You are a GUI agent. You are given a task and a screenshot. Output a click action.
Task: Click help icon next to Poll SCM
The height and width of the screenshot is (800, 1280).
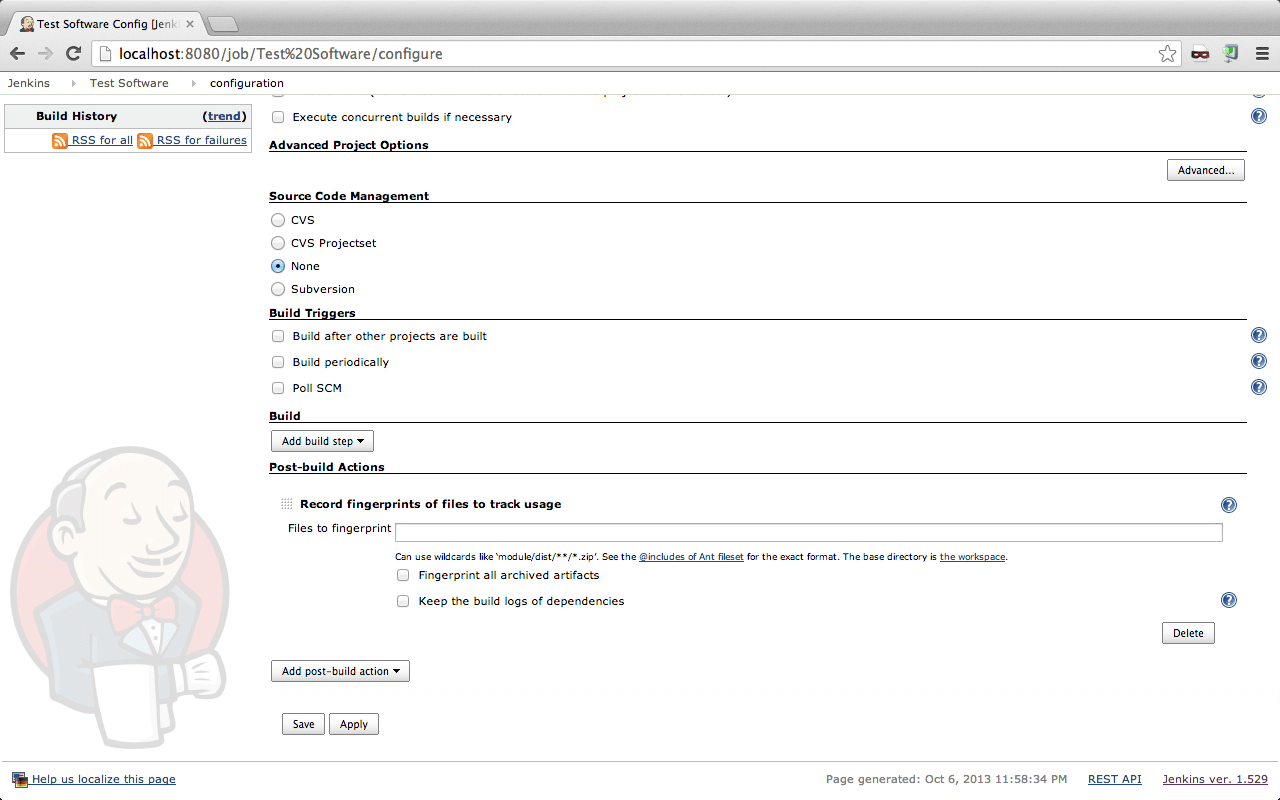[x=1259, y=388]
